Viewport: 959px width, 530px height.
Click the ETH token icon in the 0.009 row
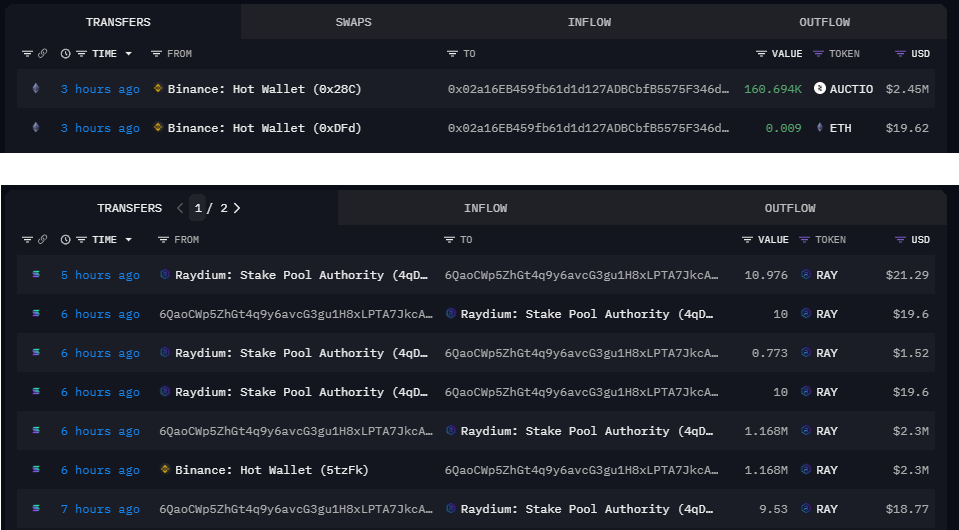coord(820,128)
